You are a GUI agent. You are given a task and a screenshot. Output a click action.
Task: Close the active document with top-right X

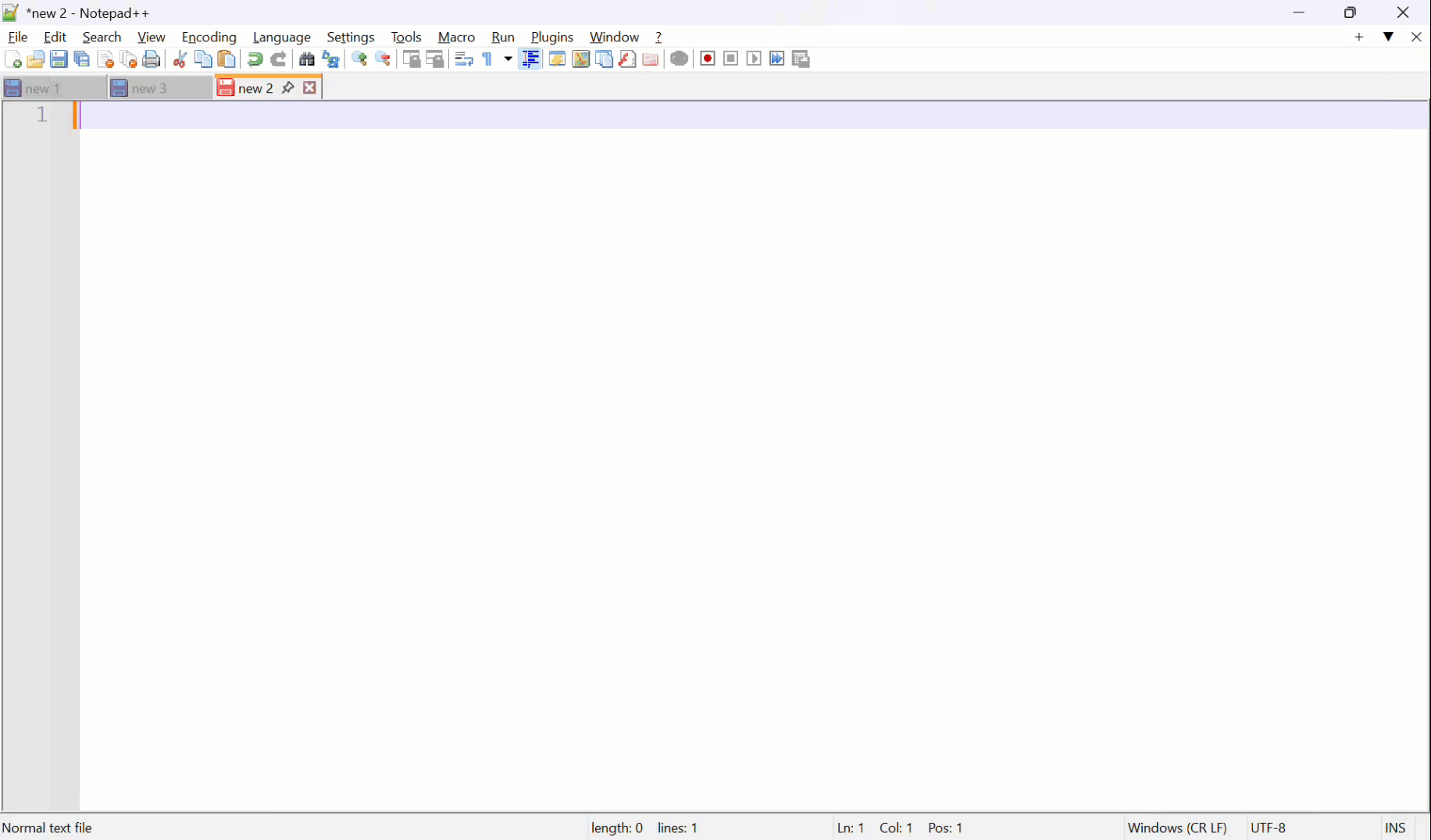coord(1416,37)
